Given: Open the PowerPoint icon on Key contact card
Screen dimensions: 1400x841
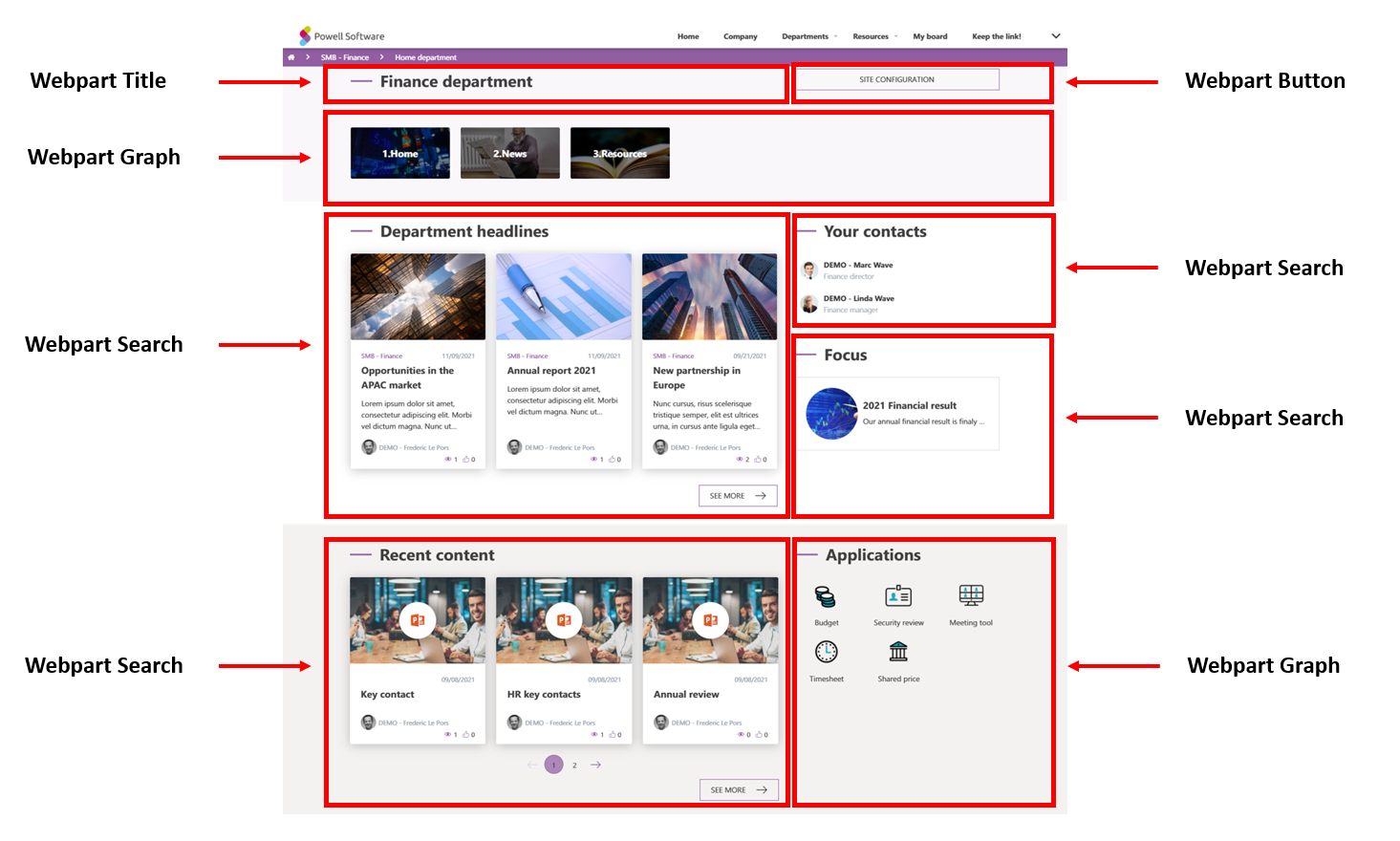Looking at the screenshot, I should (418, 620).
